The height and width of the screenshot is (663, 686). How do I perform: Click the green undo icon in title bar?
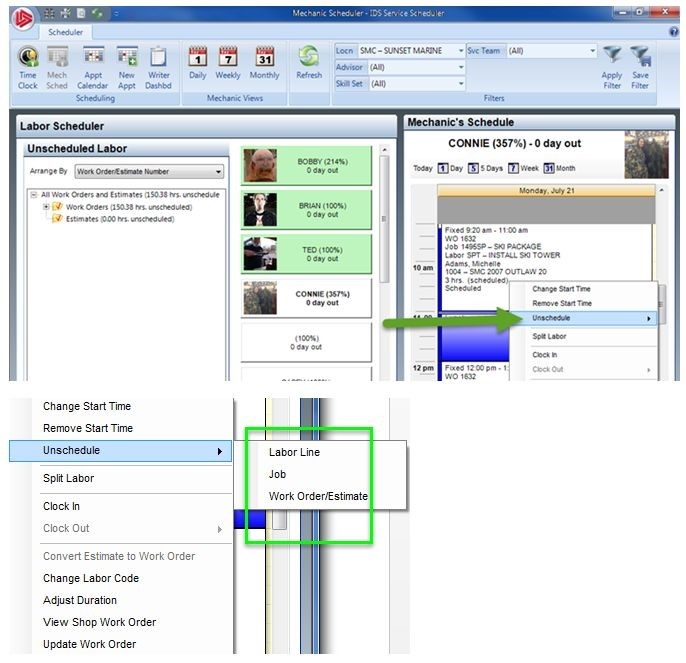pos(97,14)
